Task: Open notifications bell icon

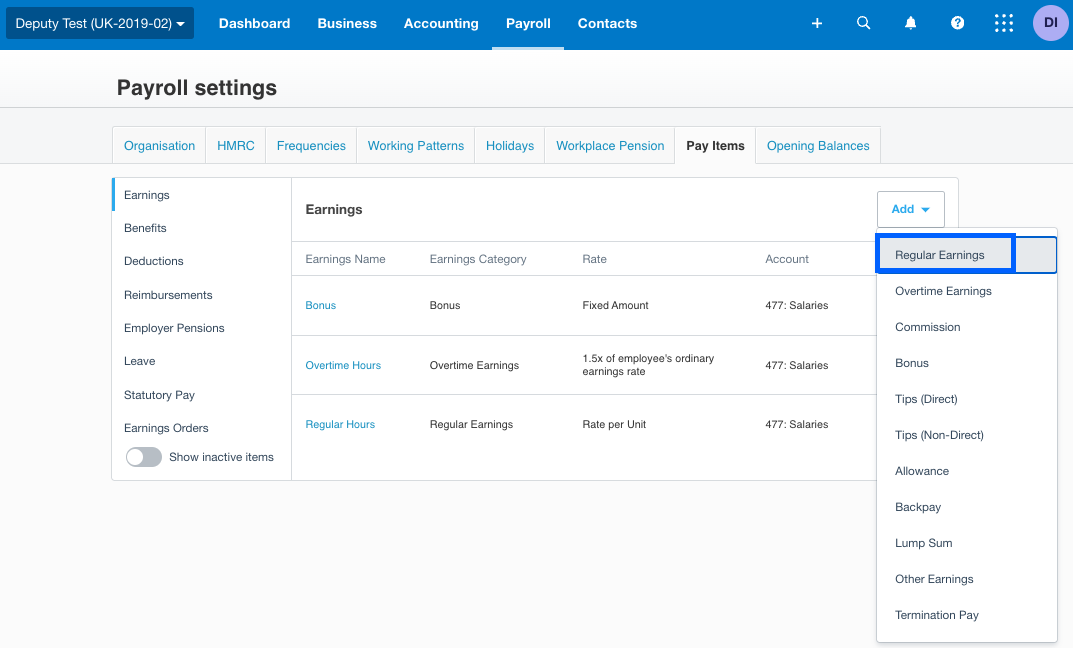Action: [x=910, y=23]
